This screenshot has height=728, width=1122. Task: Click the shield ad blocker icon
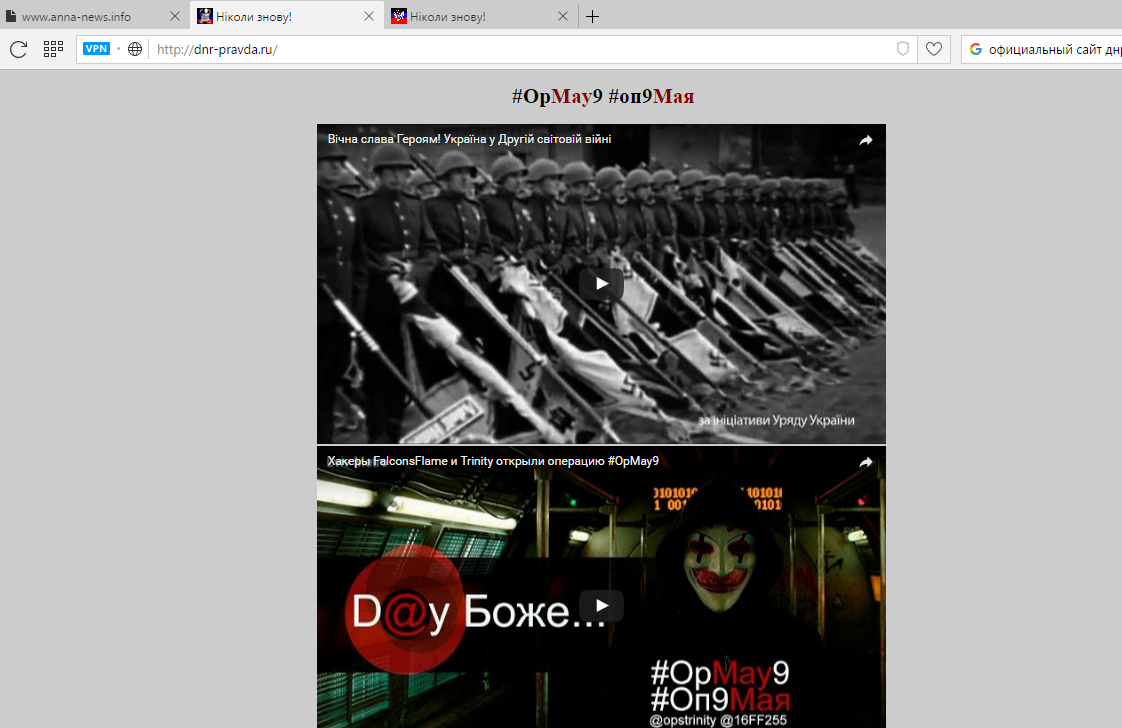(x=903, y=49)
